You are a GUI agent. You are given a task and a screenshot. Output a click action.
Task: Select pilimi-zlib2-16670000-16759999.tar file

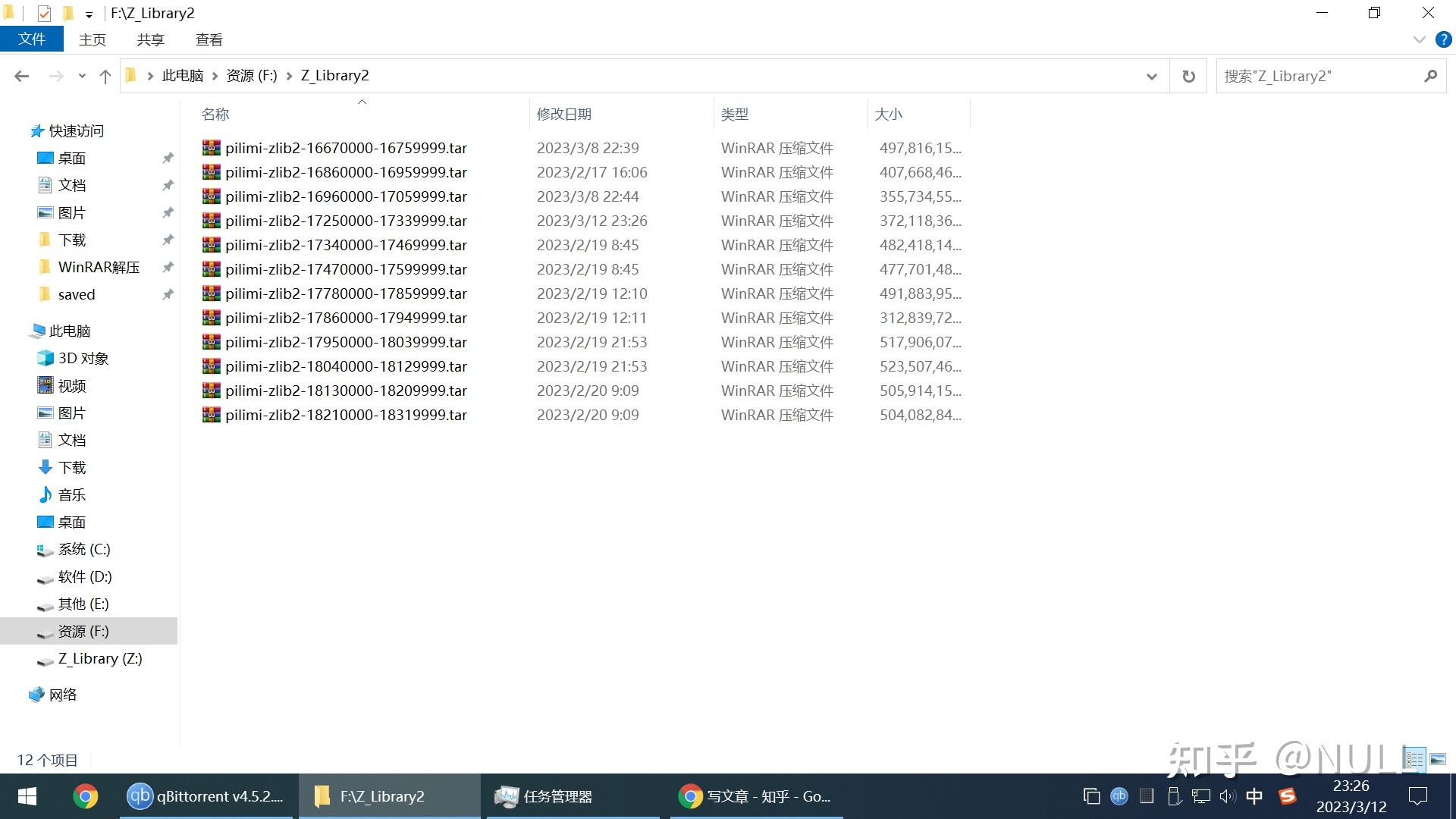coord(346,148)
